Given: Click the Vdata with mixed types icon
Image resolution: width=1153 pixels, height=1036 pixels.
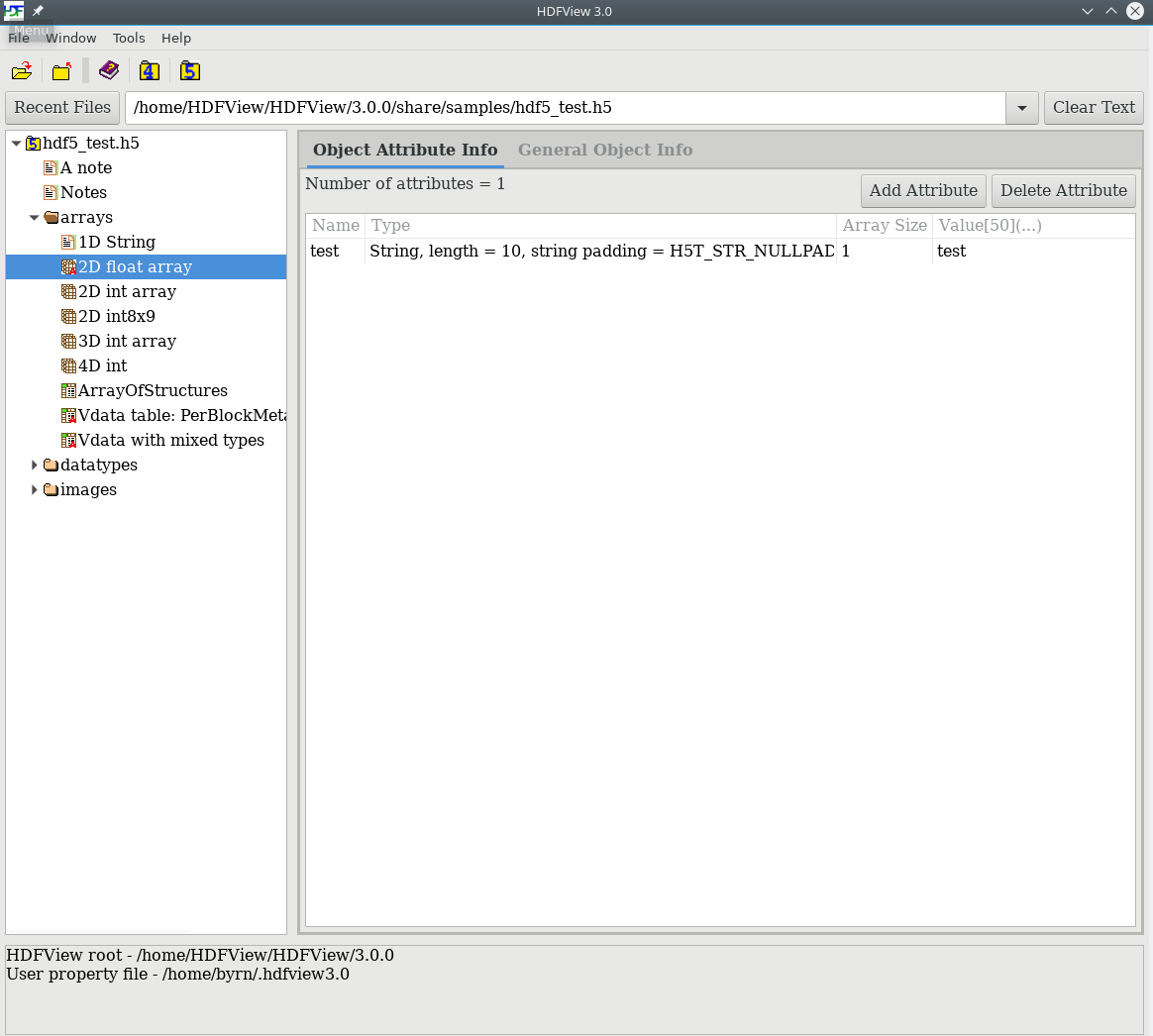Looking at the screenshot, I should point(68,441).
